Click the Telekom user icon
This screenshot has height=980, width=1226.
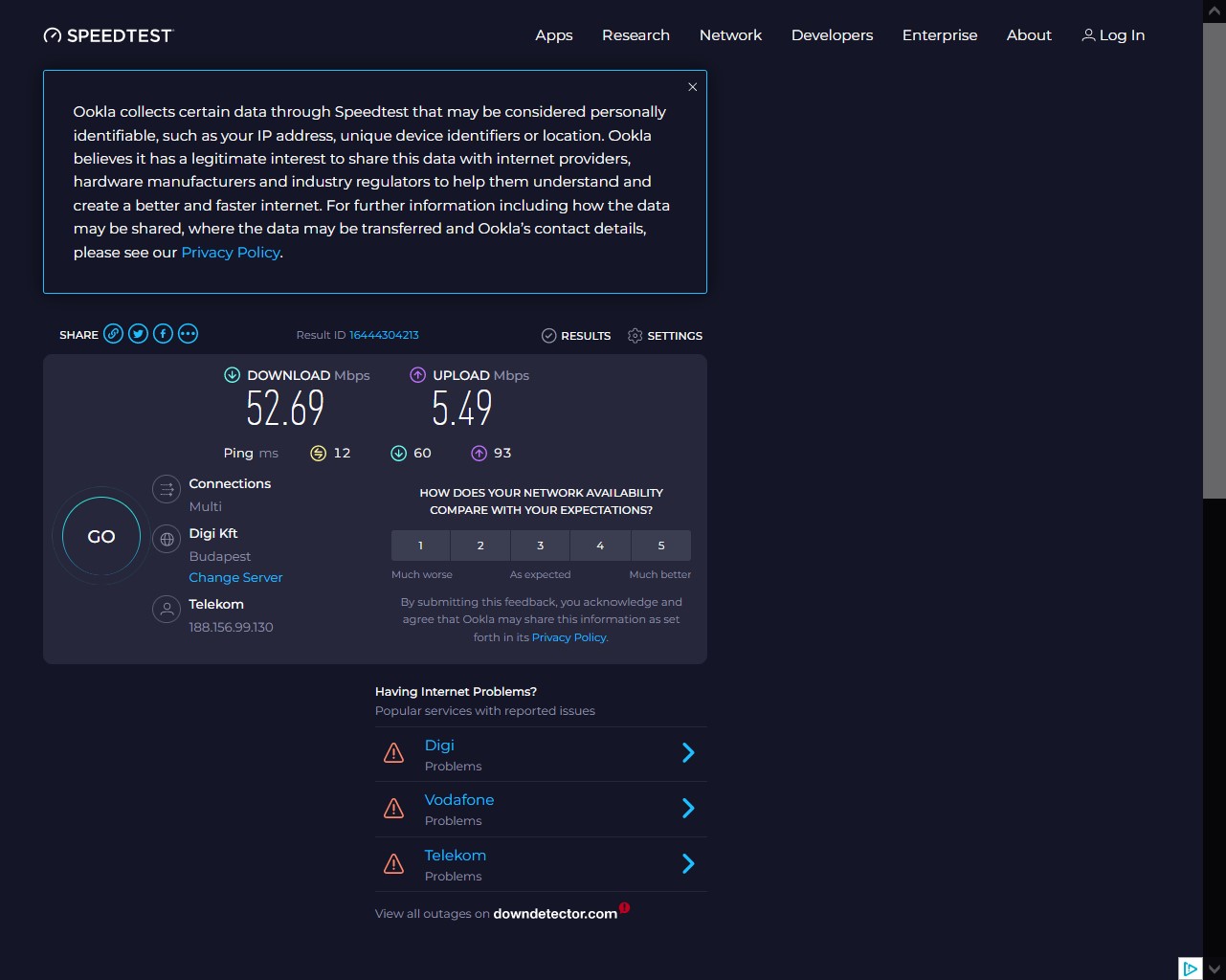[167, 610]
